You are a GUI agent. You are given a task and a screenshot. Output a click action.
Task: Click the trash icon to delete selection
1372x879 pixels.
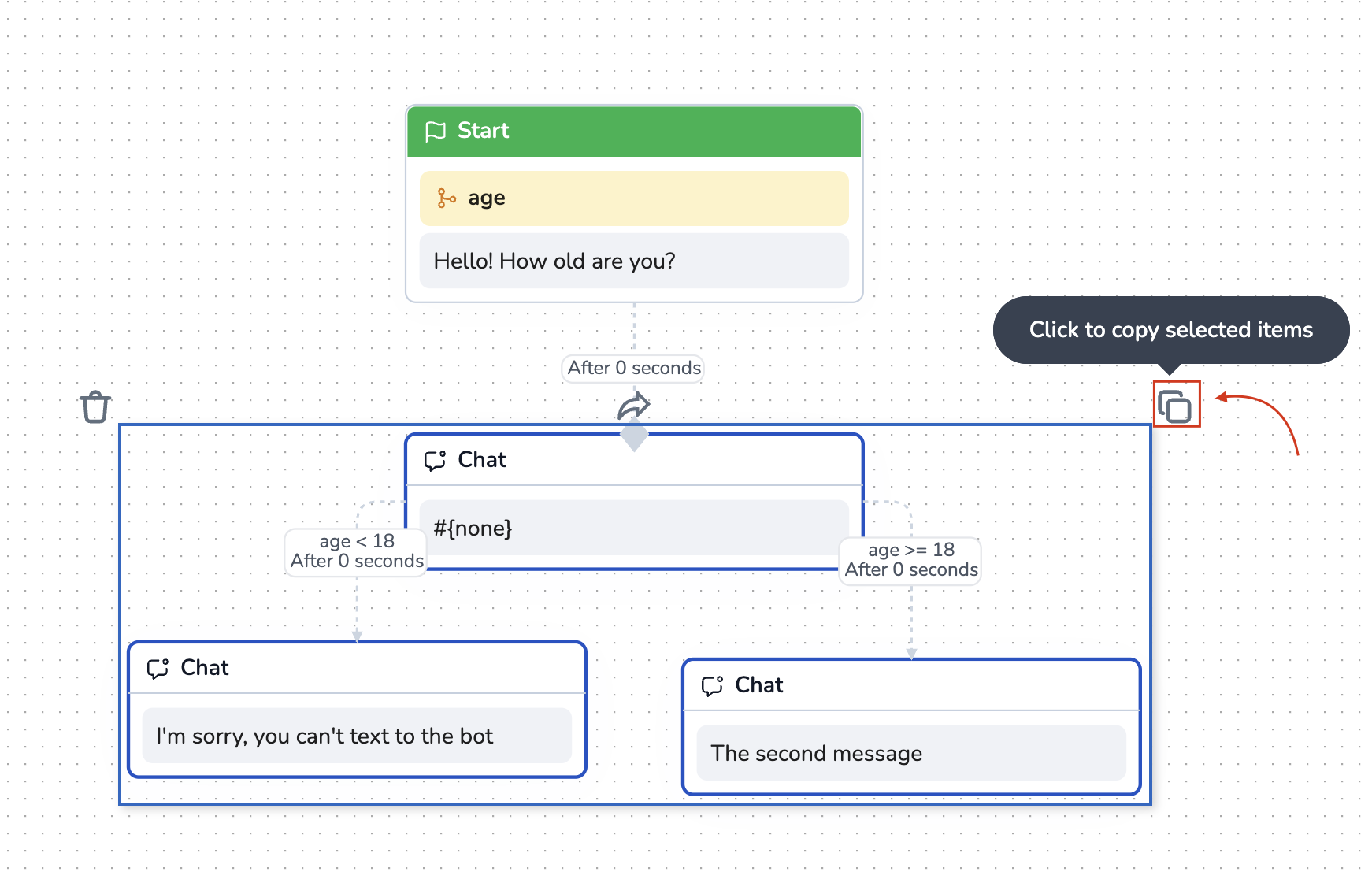(x=95, y=406)
